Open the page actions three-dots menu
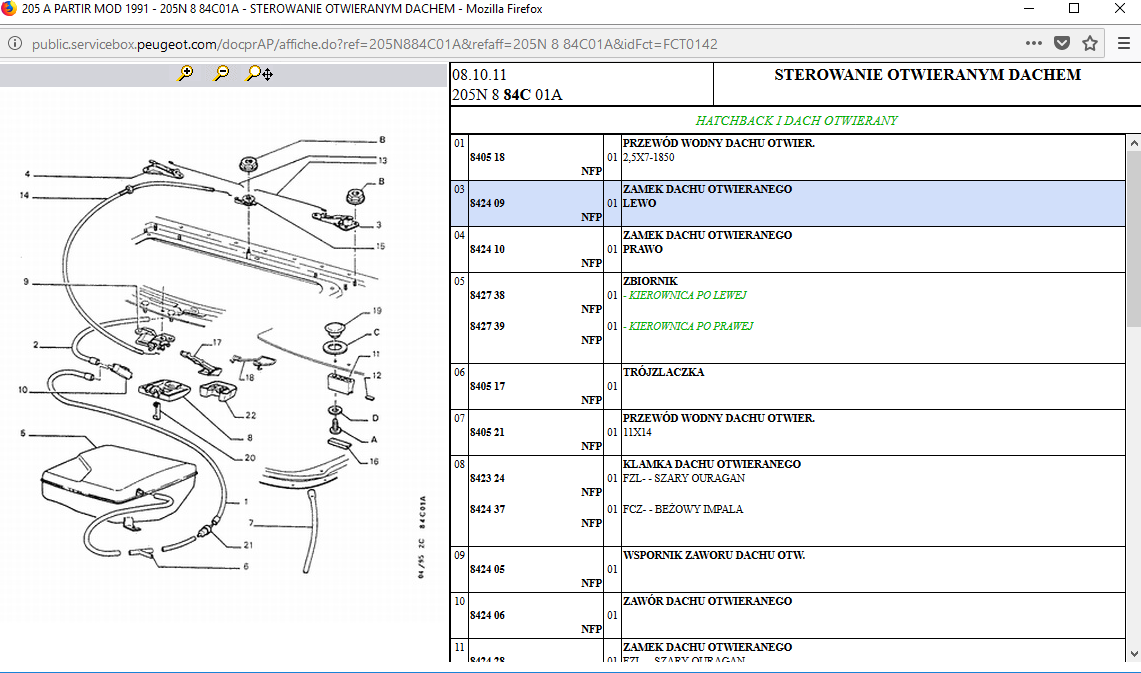Image resolution: width=1141 pixels, height=673 pixels. click(x=1034, y=44)
